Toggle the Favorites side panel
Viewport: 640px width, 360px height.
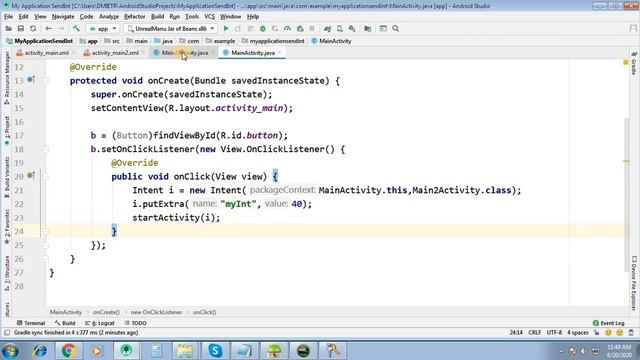click(7, 227)
